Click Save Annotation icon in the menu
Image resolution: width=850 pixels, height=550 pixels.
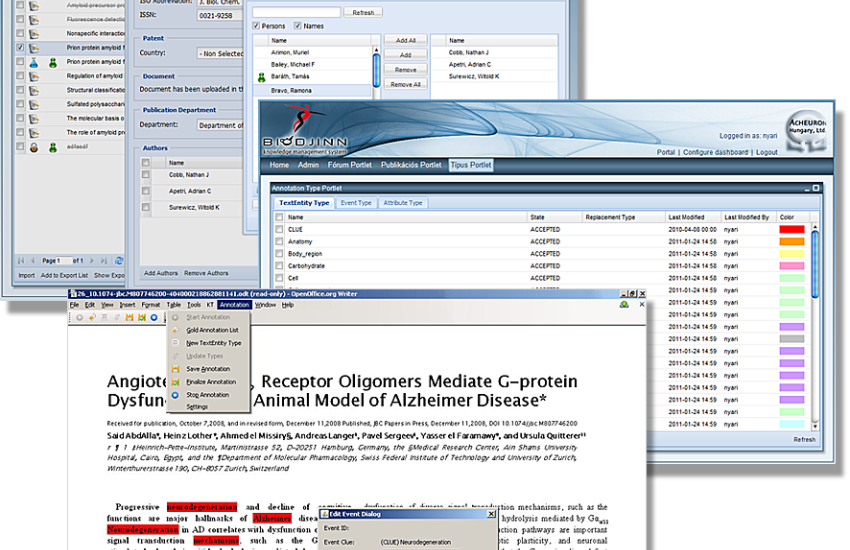click(175, 369)
